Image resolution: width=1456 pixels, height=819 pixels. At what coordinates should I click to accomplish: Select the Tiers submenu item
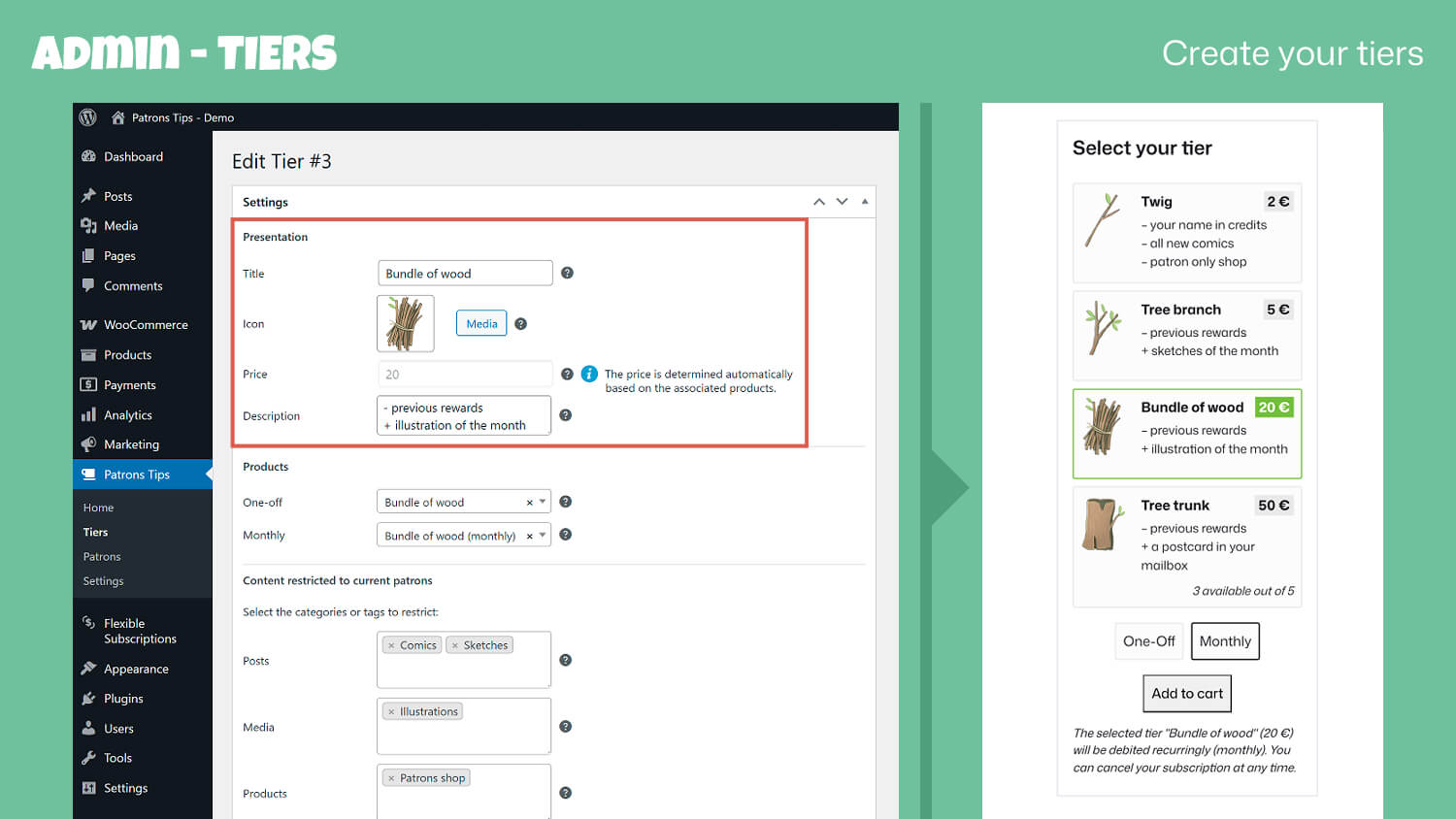[x=95, y=532]
